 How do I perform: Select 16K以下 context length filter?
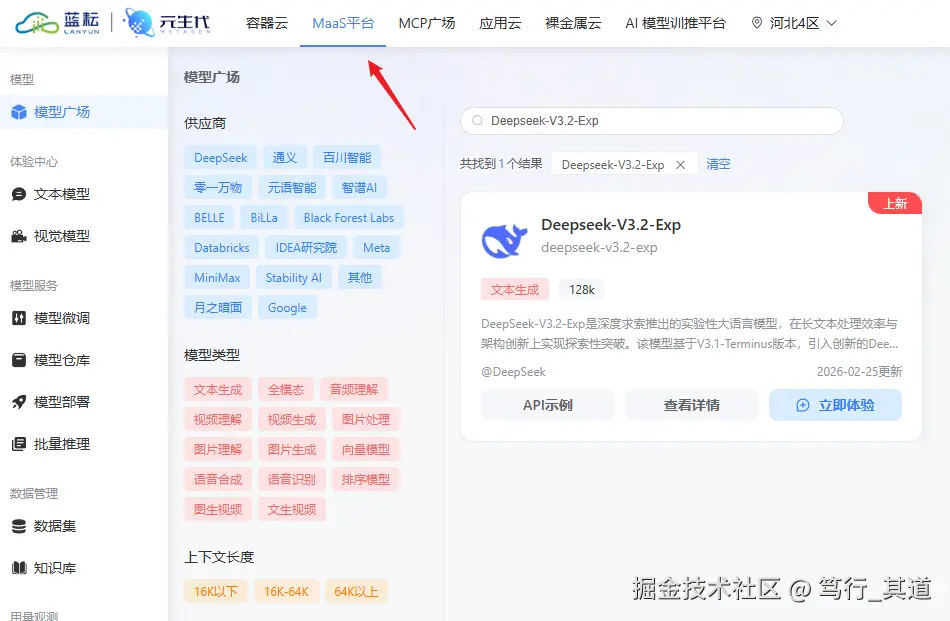[216, 591]
